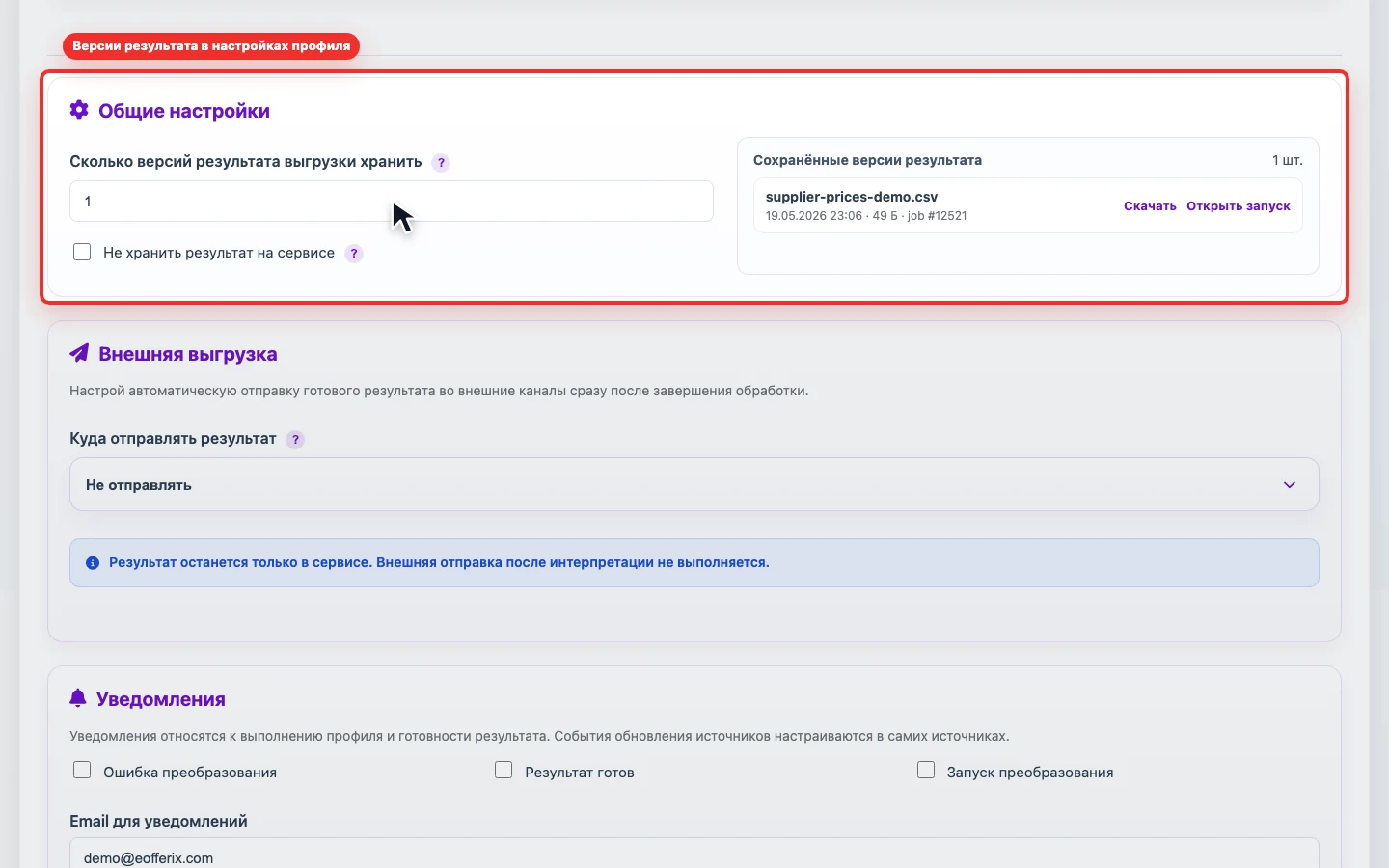Click the file details 19.05.2026 23:06 · 49 Б · job #12521
This screenshot has height=868, width=1389.
[x=866, y=216]
